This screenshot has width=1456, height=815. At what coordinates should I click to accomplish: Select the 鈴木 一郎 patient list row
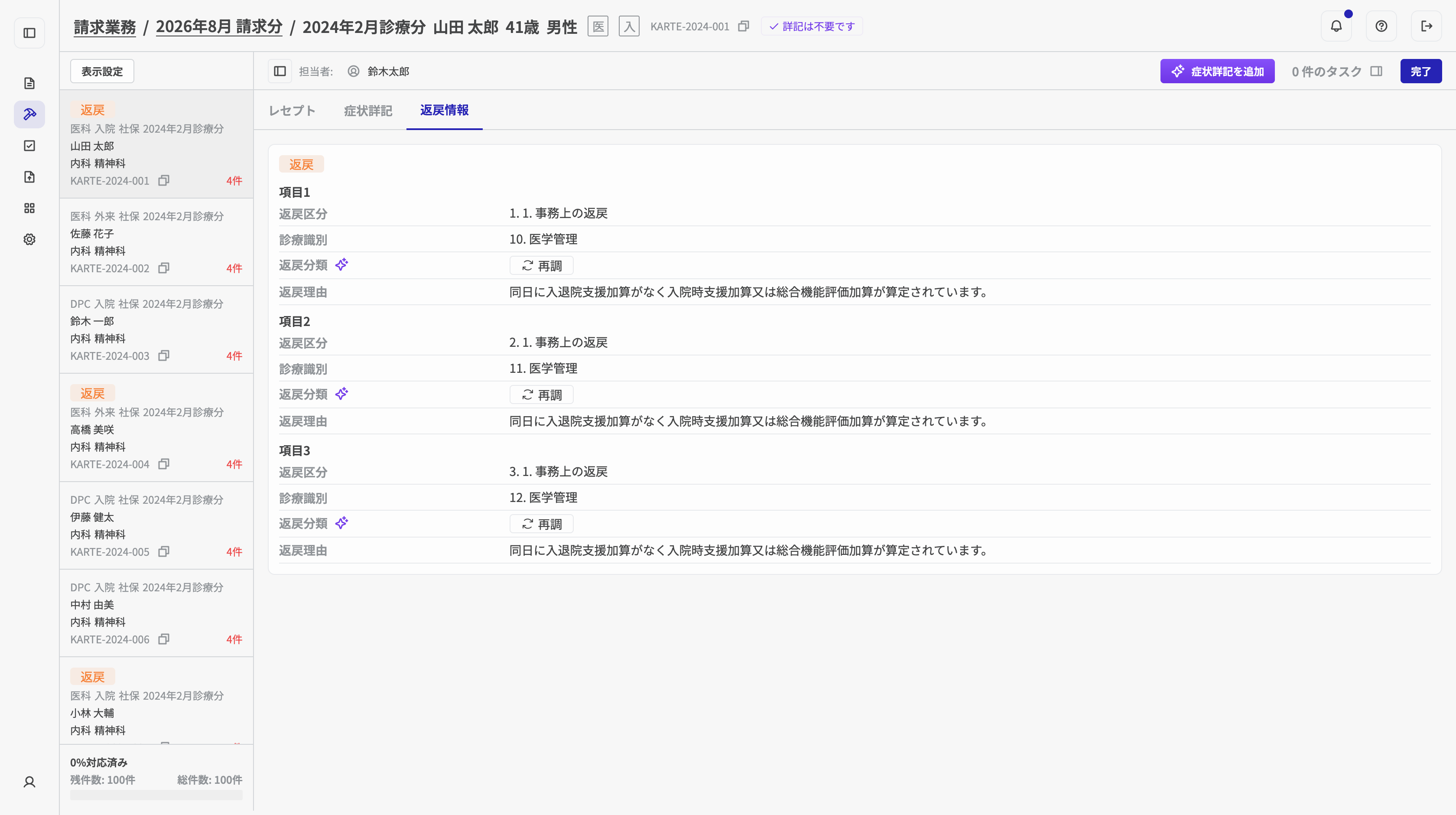[156, 330]
